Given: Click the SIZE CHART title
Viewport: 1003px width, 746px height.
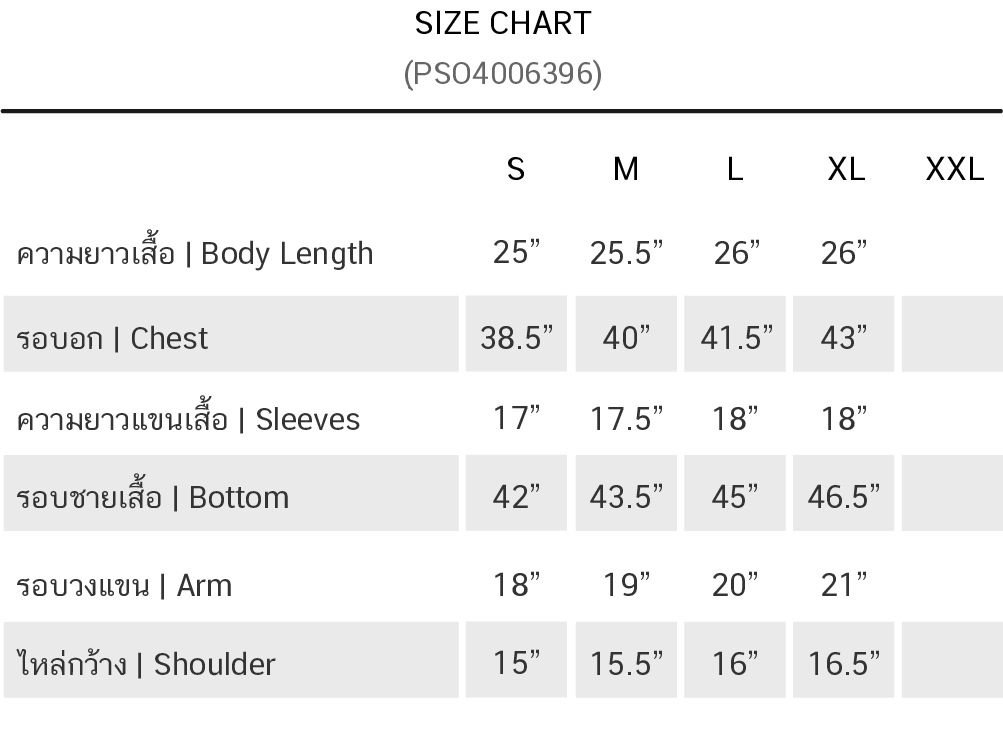Looking at the screenshot, I should pyautogui.click(x=503, y=24).
